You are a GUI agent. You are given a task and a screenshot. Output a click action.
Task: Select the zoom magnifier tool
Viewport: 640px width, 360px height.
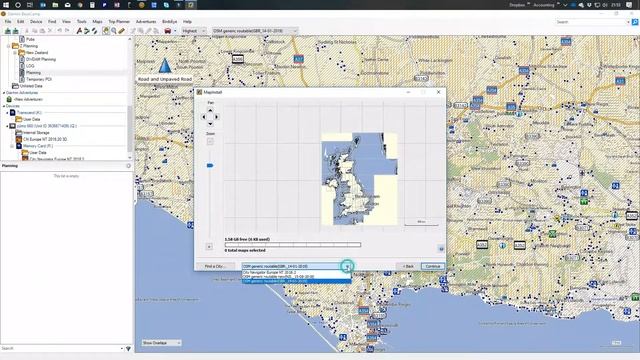(114, 31)
